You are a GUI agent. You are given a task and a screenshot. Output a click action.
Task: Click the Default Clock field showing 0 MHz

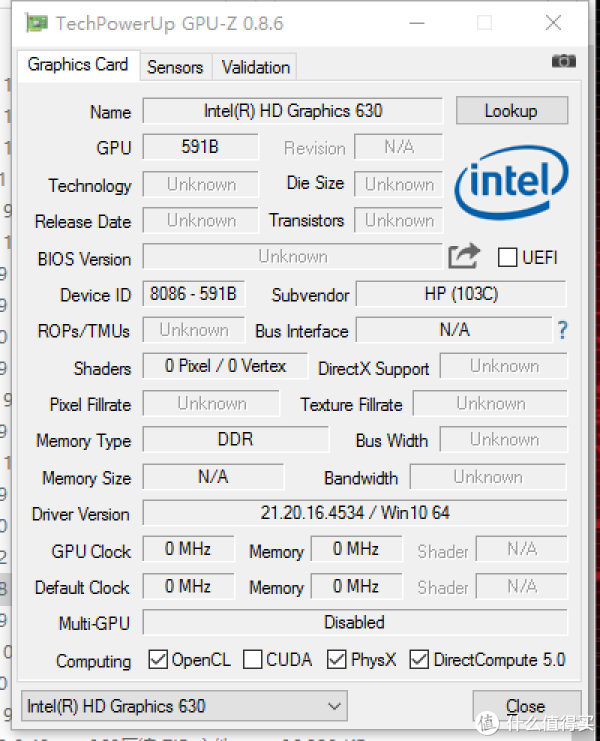tap(189, 586)
